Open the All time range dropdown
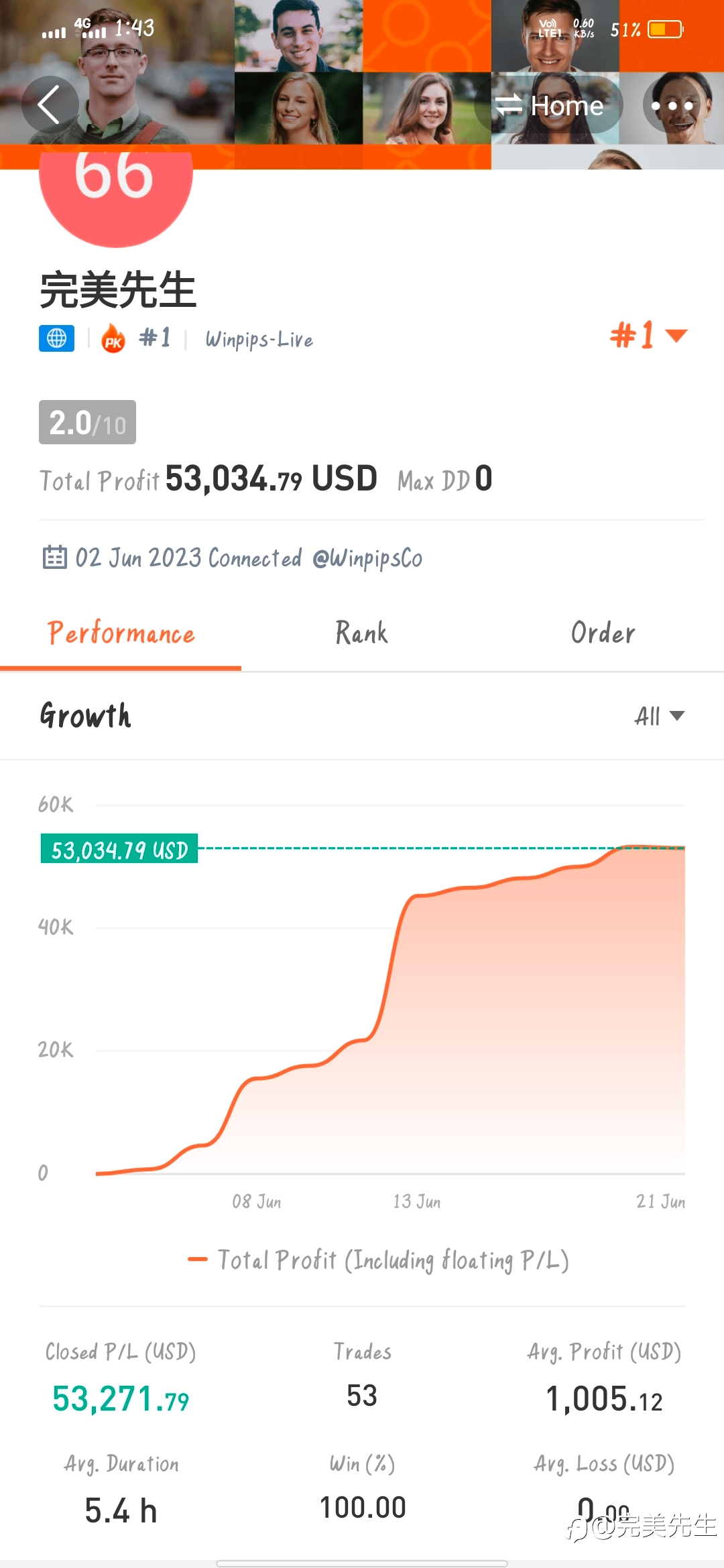Image resolution: width=724 pixels, height=1568 pixels. 659,716
